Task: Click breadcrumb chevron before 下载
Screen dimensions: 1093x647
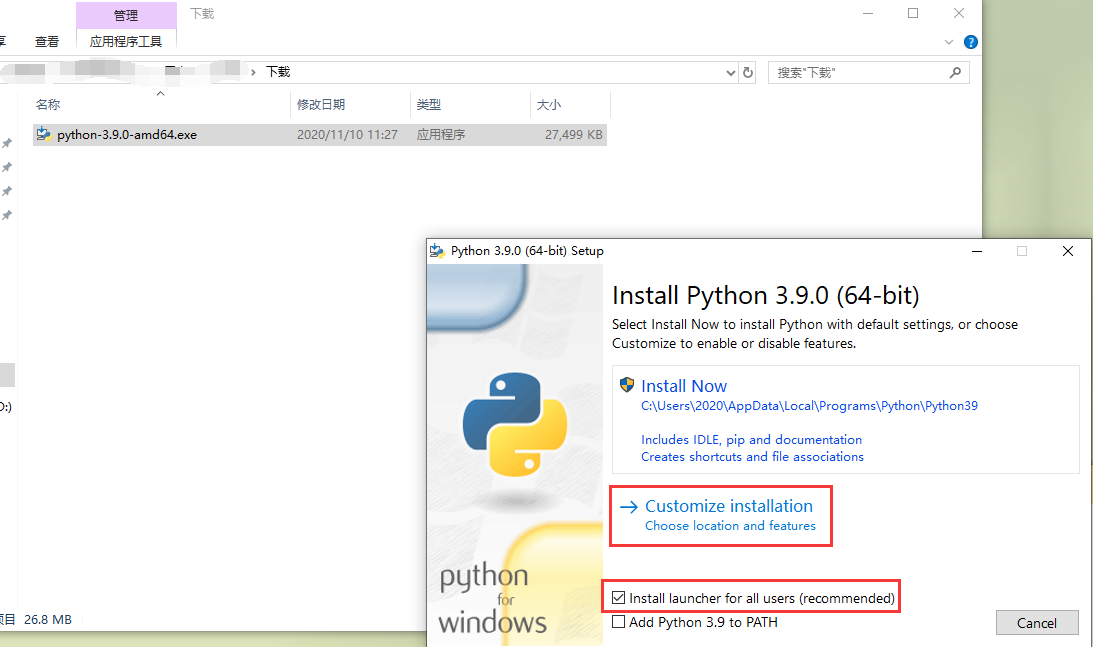Action: pyautogui.click(x=253, y=72)
